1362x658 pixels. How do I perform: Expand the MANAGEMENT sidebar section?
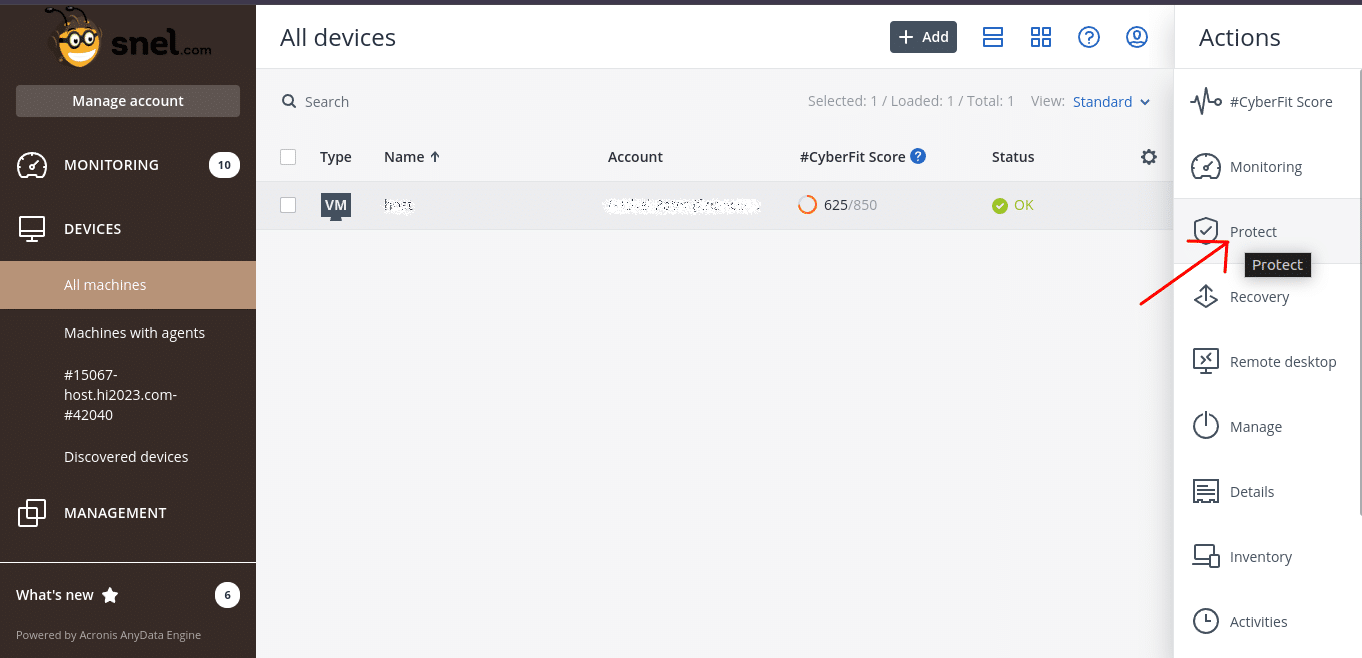tap(115, 513)
